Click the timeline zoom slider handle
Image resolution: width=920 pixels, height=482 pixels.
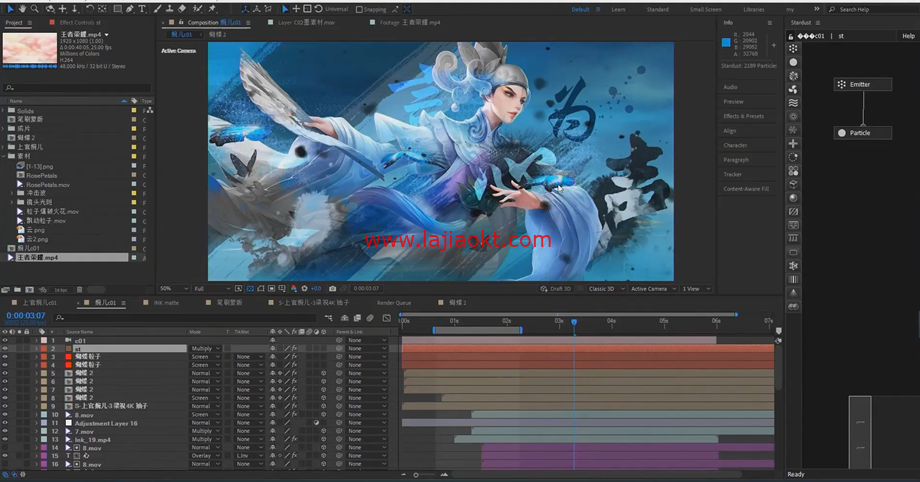[416, 474]
